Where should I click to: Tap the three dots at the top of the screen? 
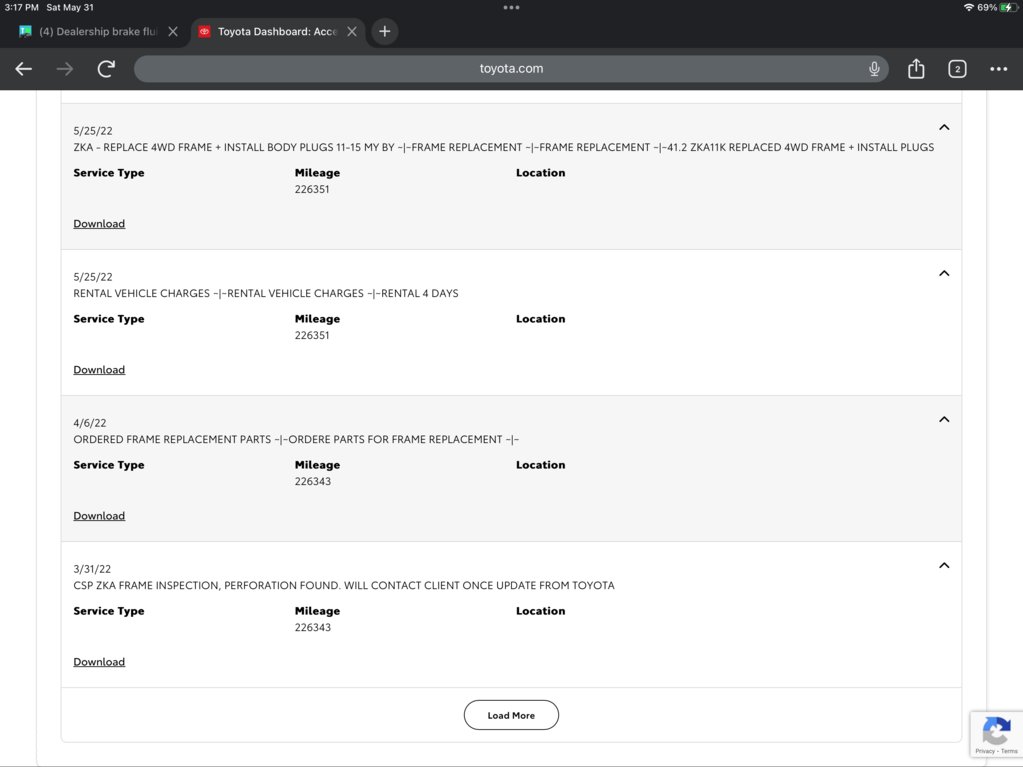tap(511, 8)
